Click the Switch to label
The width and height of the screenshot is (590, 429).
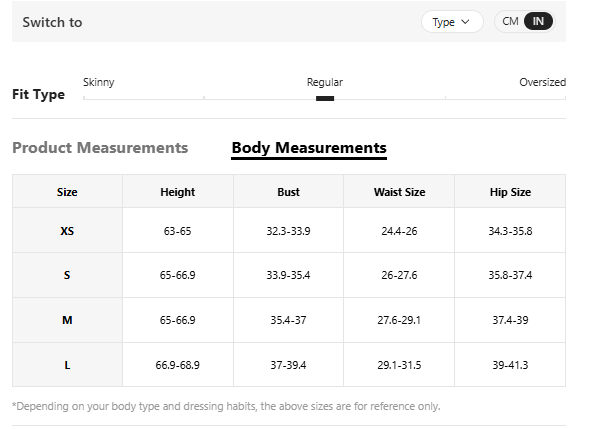pyautogui.click(x=52, y=22)
